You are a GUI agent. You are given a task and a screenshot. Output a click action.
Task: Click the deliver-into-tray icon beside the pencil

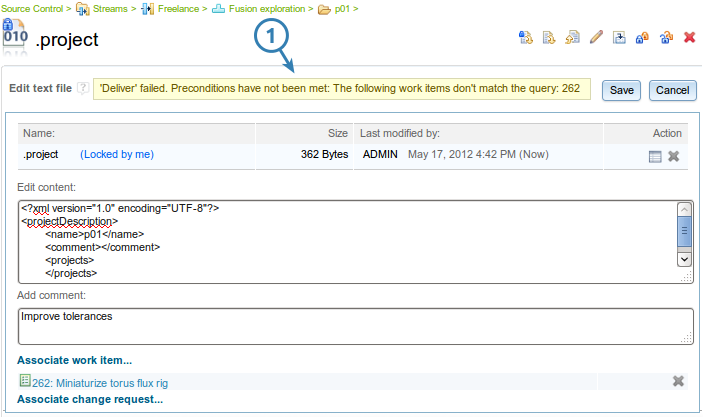[620, 38]
